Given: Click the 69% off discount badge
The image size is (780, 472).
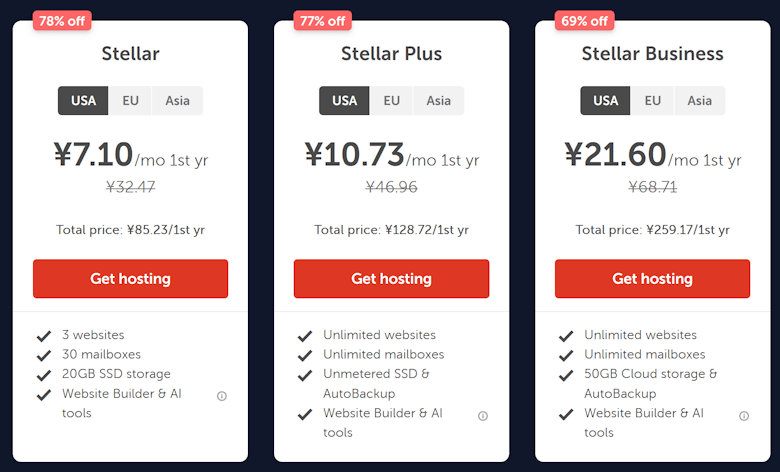Looking at the screenshot, I should coord(584,21).
